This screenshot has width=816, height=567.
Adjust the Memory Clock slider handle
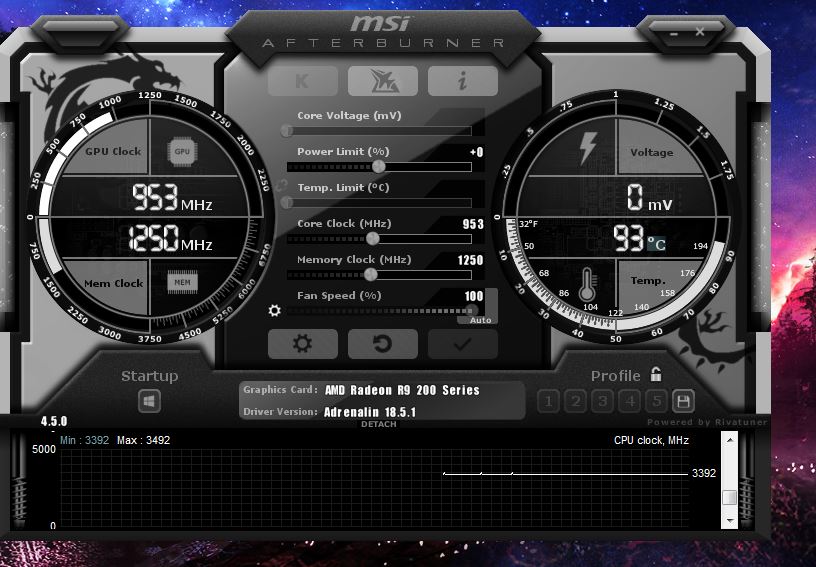tap(371, 274)
